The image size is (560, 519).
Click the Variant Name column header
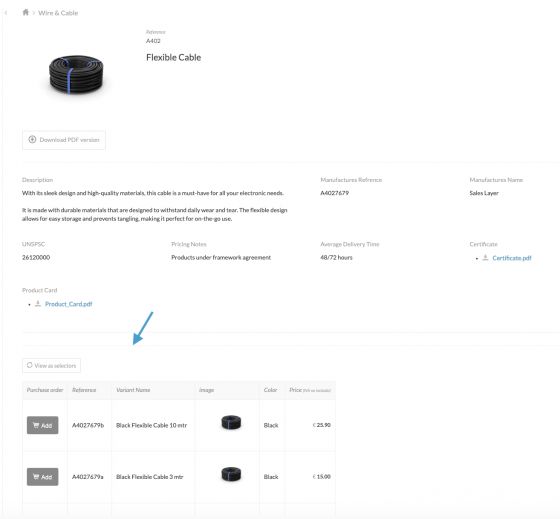pos(133,390)
